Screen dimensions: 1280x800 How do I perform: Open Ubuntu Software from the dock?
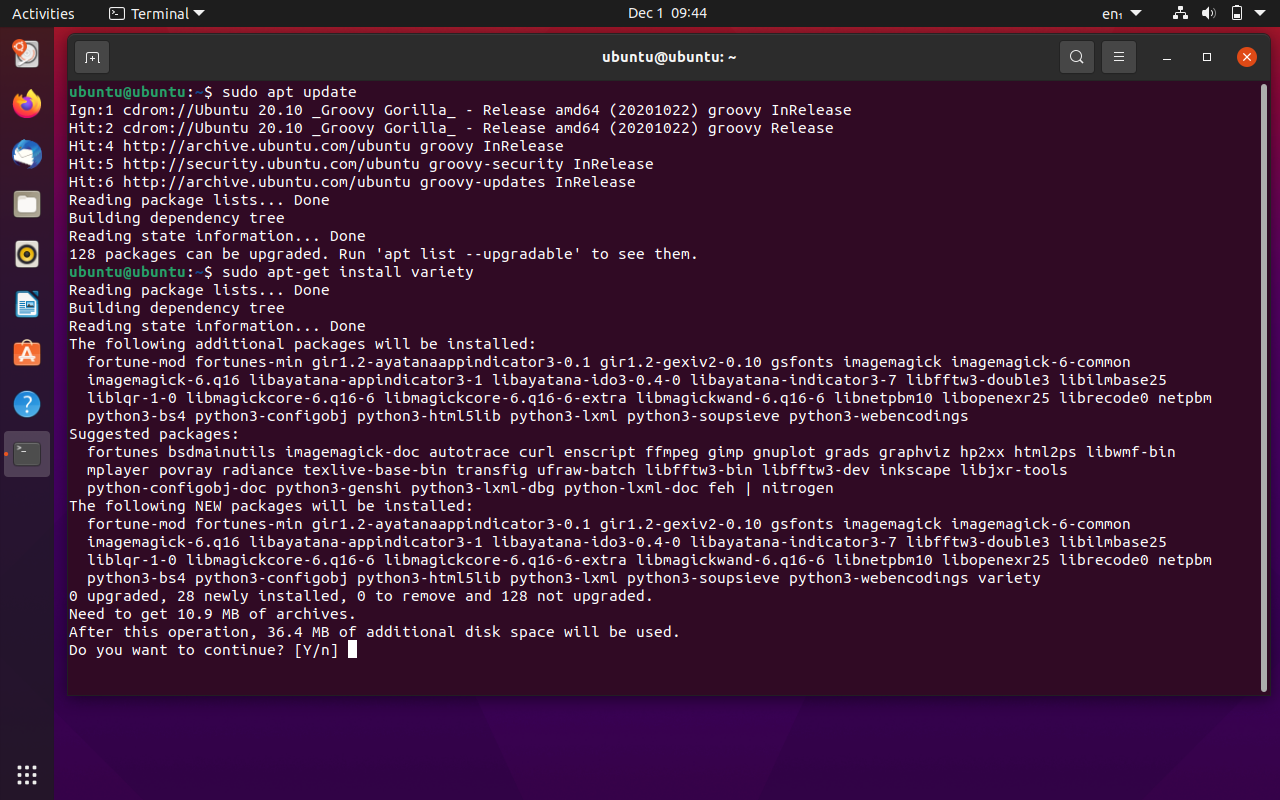point(27,354)
